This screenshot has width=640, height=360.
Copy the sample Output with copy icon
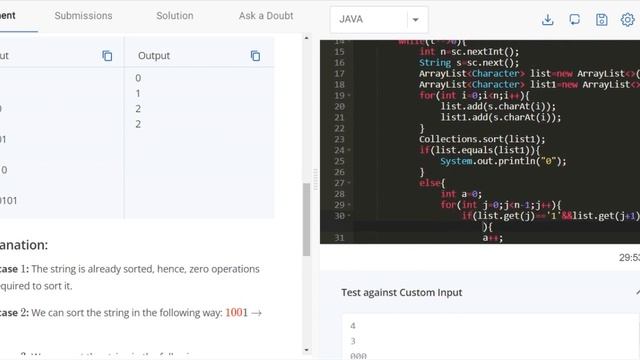255,56
